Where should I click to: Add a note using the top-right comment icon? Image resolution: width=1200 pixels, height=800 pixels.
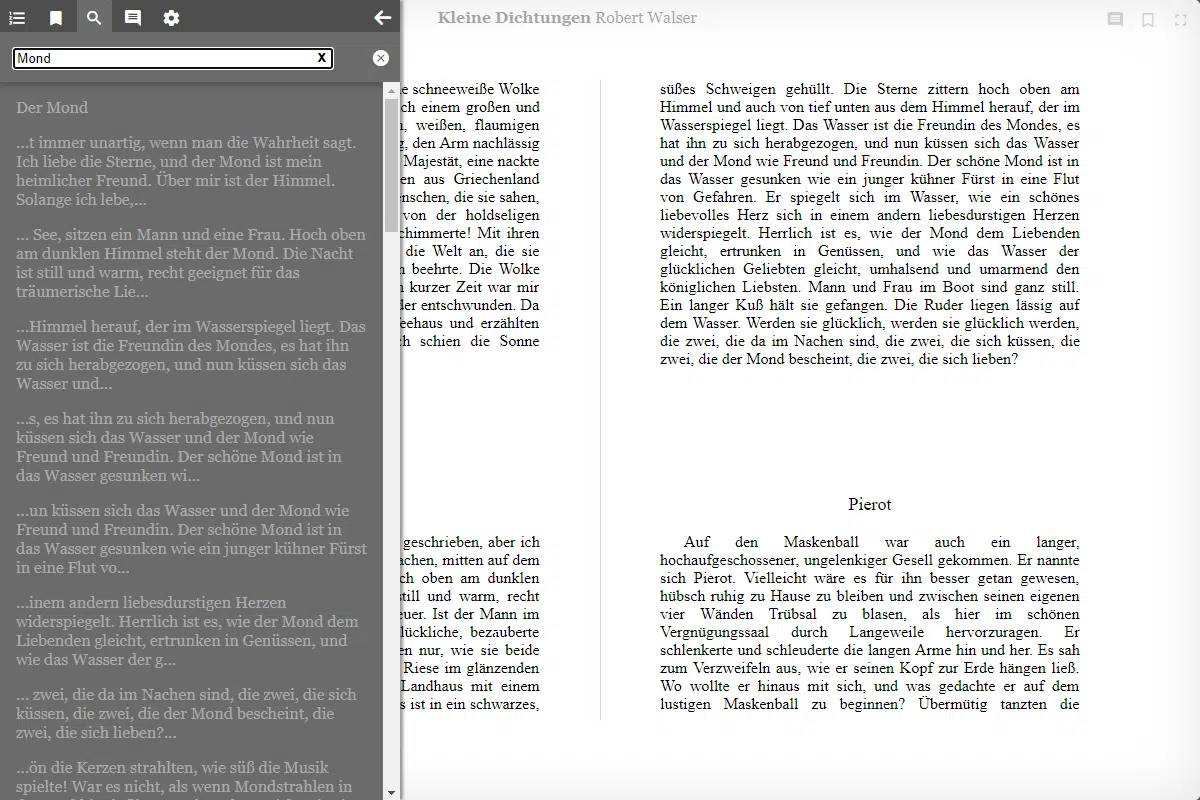[x=1115, y=19]
